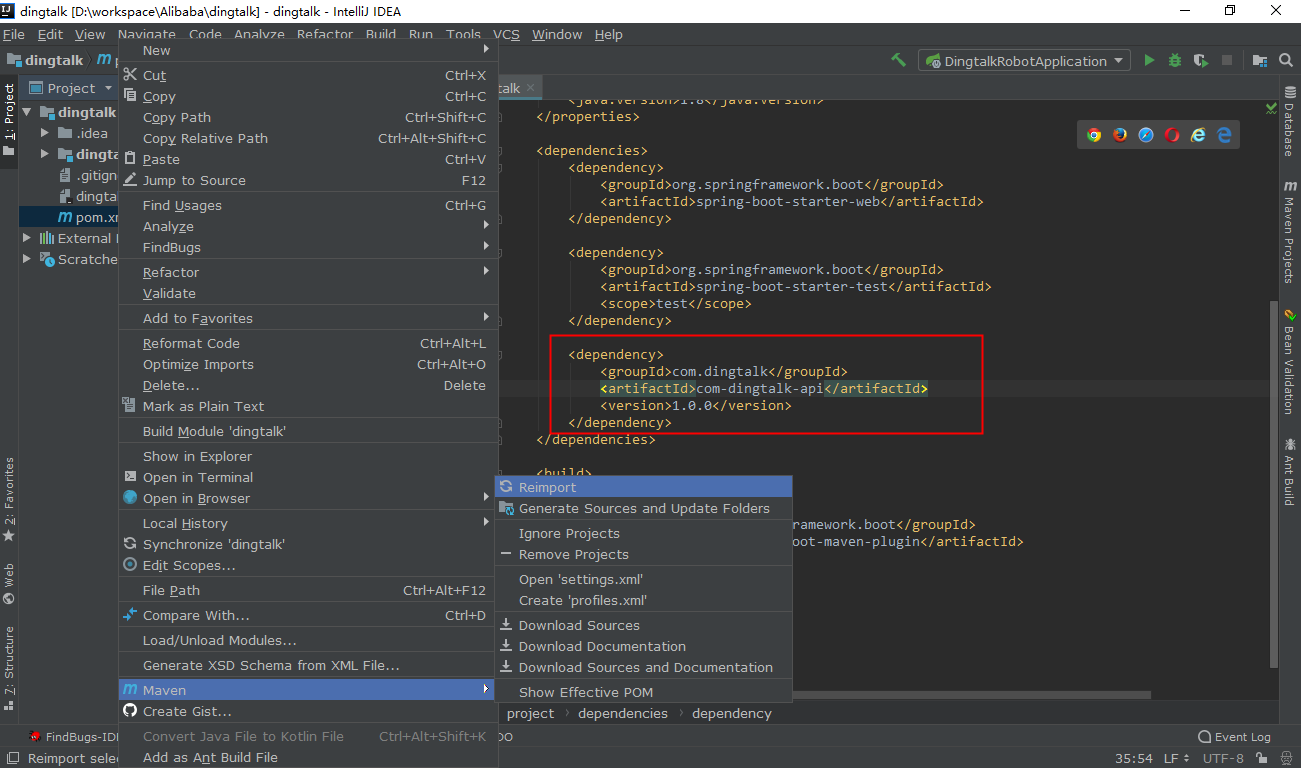Start debugging with the green bug icon
This screenshot has height=768, width=1301.
1175,60
